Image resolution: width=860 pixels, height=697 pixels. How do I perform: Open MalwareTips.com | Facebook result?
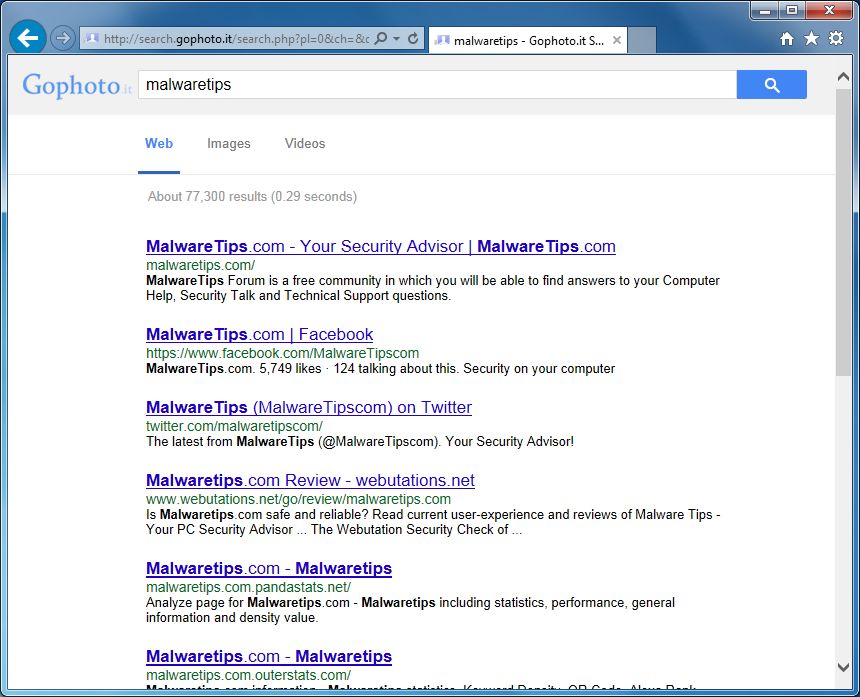(x=259, y=335)
